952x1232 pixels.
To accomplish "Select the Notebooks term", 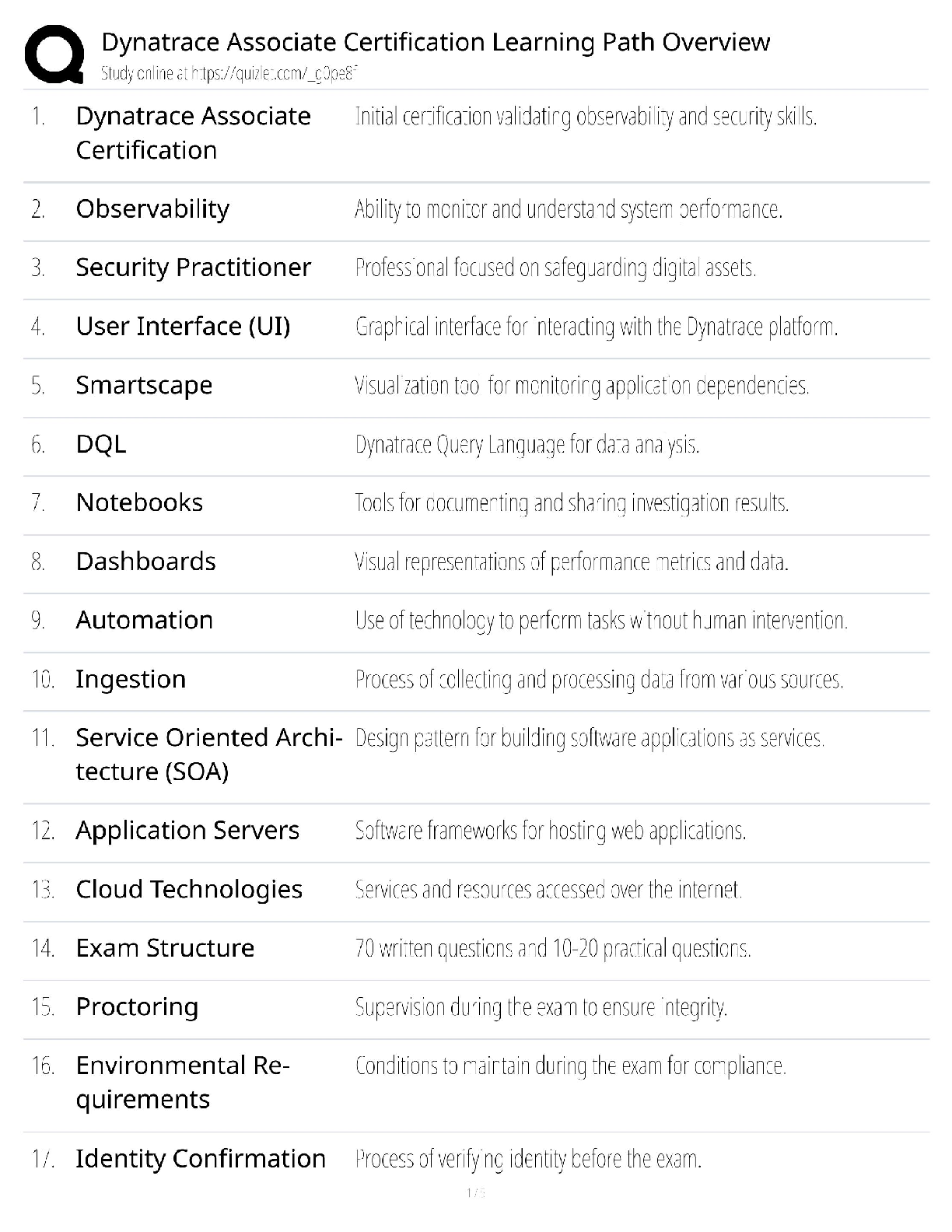I will point(139,502).
